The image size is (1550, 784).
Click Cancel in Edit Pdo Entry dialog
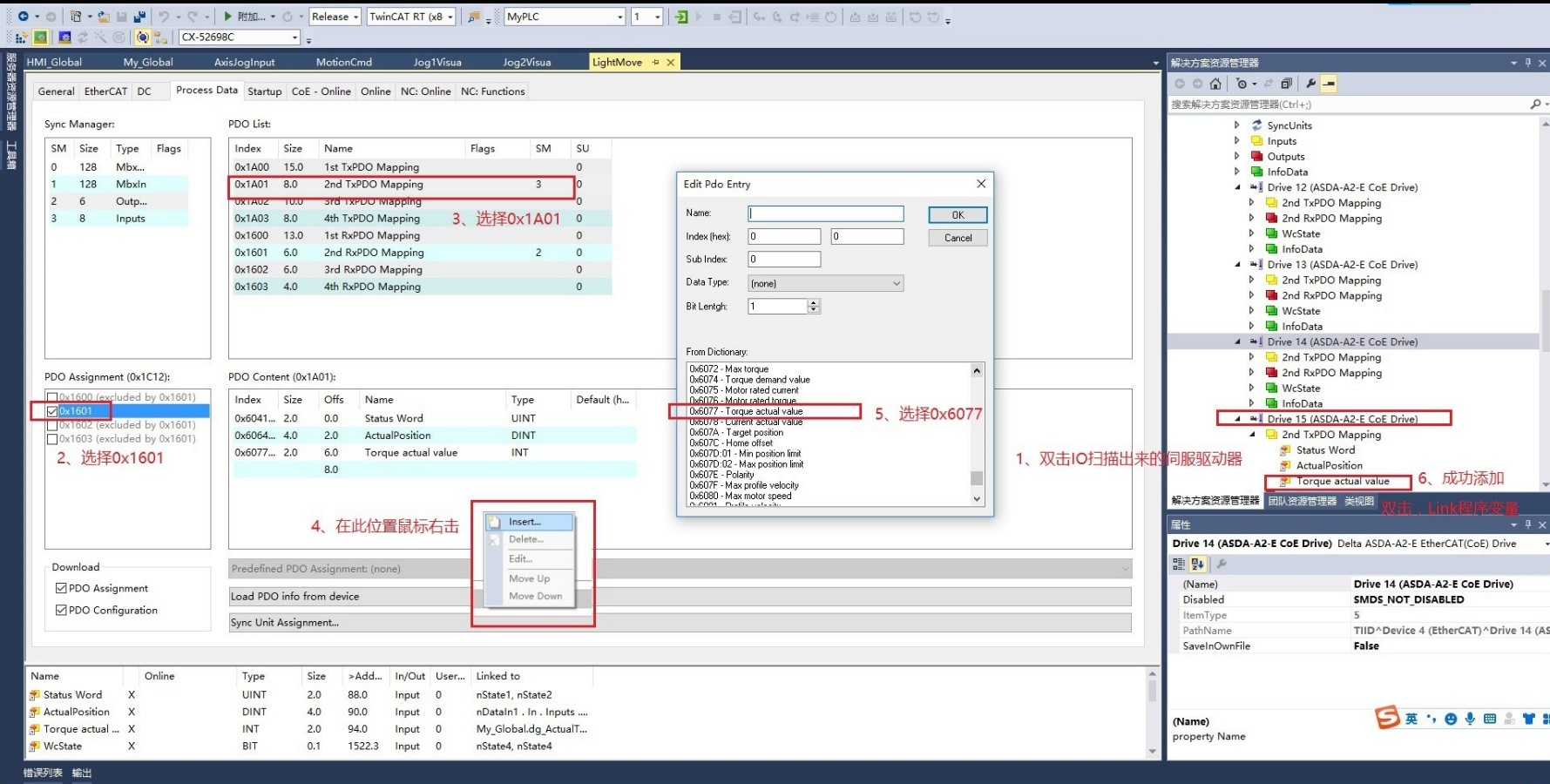click(958, 238)
